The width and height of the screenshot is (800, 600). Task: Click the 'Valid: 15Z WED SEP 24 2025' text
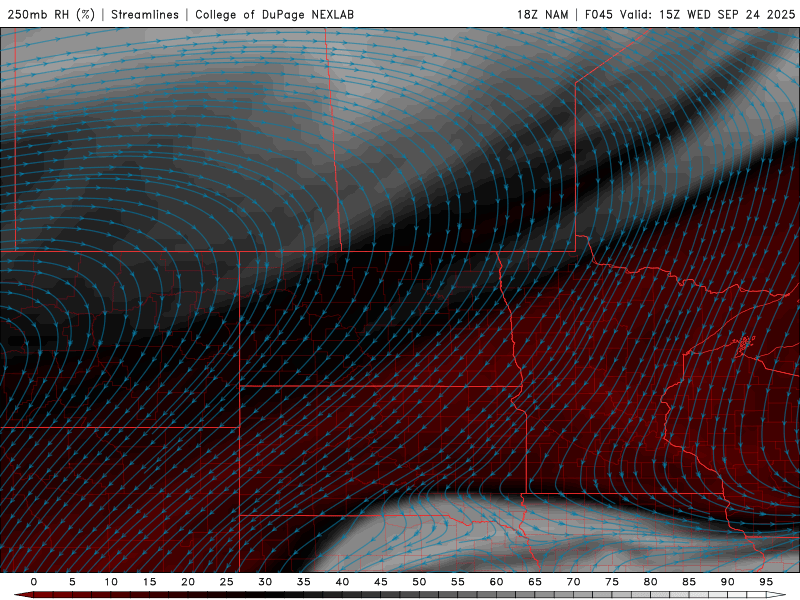pyautogui.click(x=707, y=14)
